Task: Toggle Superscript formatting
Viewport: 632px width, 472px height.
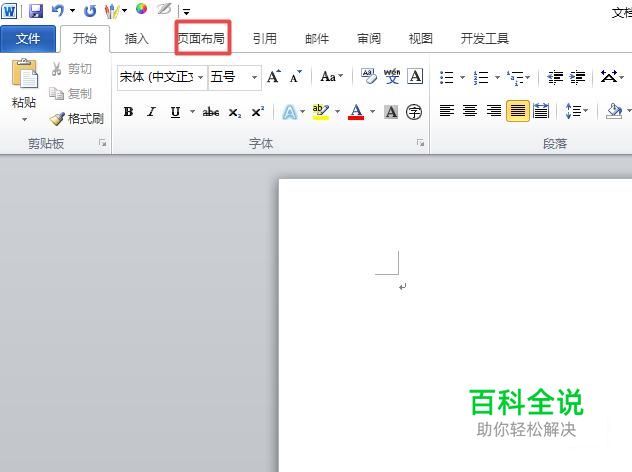Action: tap(258, 112)
